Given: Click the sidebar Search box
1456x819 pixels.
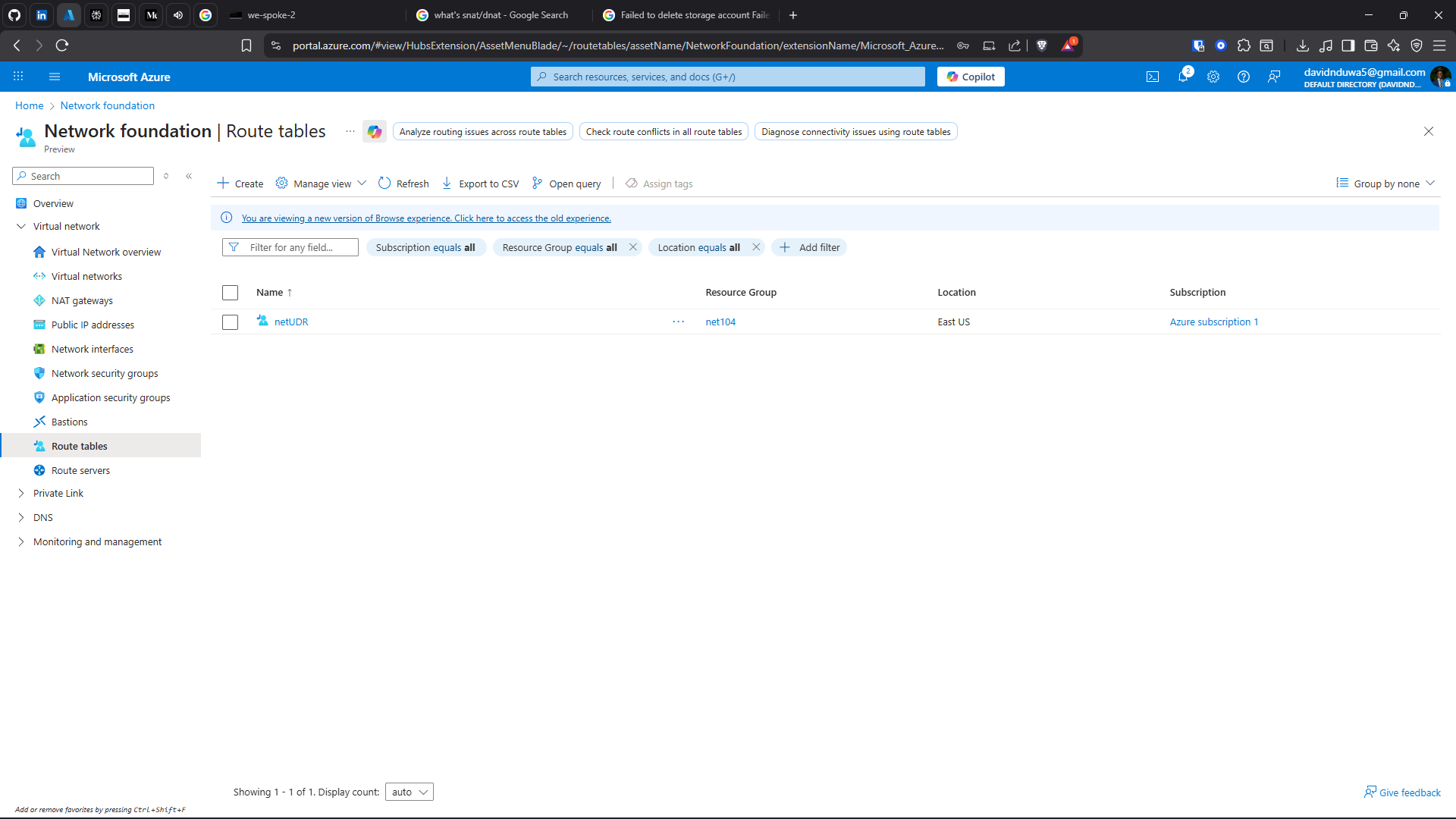Looking at the screenshot, I should 83,176.
